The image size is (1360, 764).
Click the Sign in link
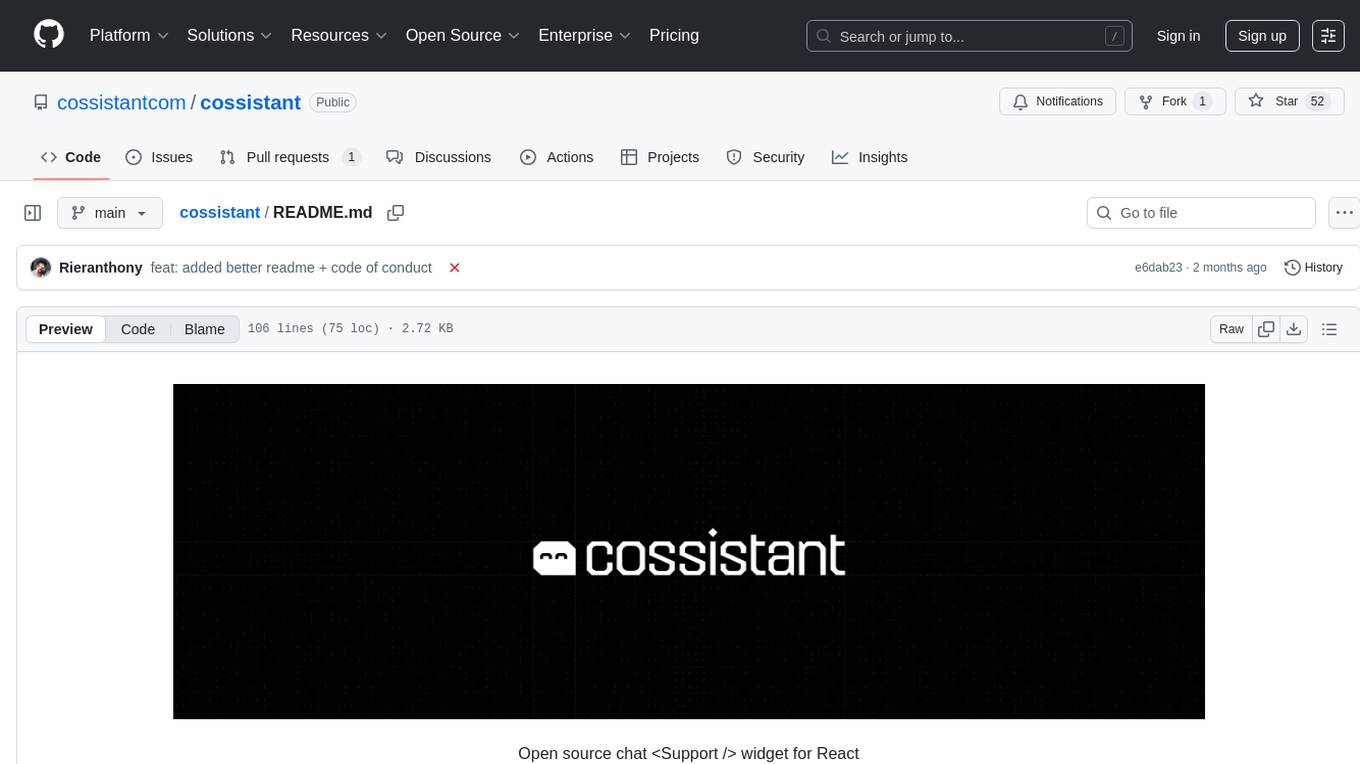[x=1178, y=36]
